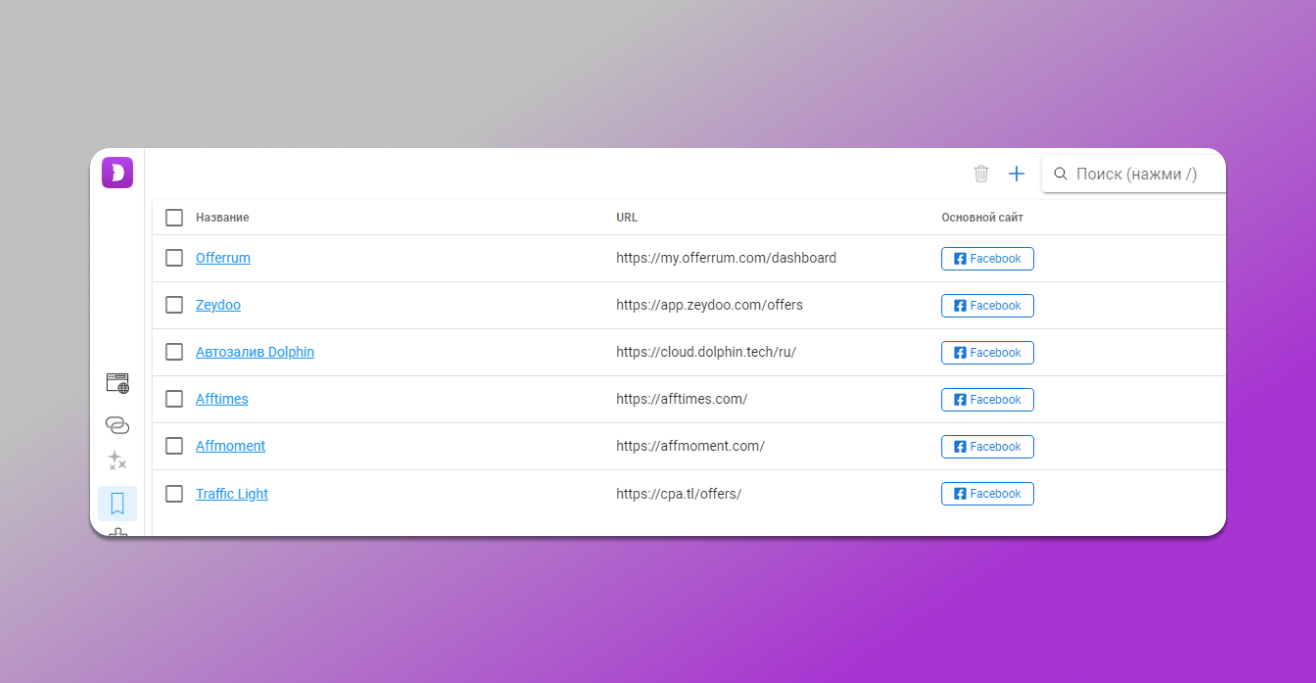Click the Dolphin logo in the sidebar
Screen dimensions: 1316x683
pos(117,173)
